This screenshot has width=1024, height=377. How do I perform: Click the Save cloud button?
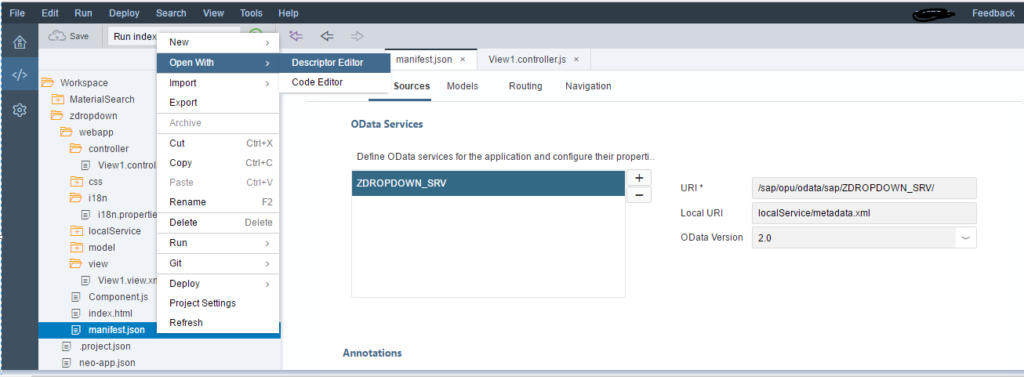coord(69,37)
